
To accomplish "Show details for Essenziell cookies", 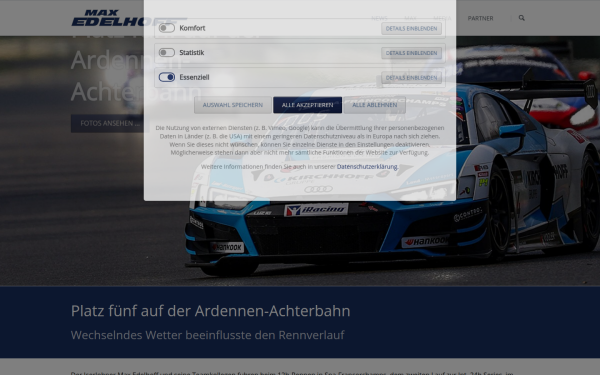I will 411,77.
